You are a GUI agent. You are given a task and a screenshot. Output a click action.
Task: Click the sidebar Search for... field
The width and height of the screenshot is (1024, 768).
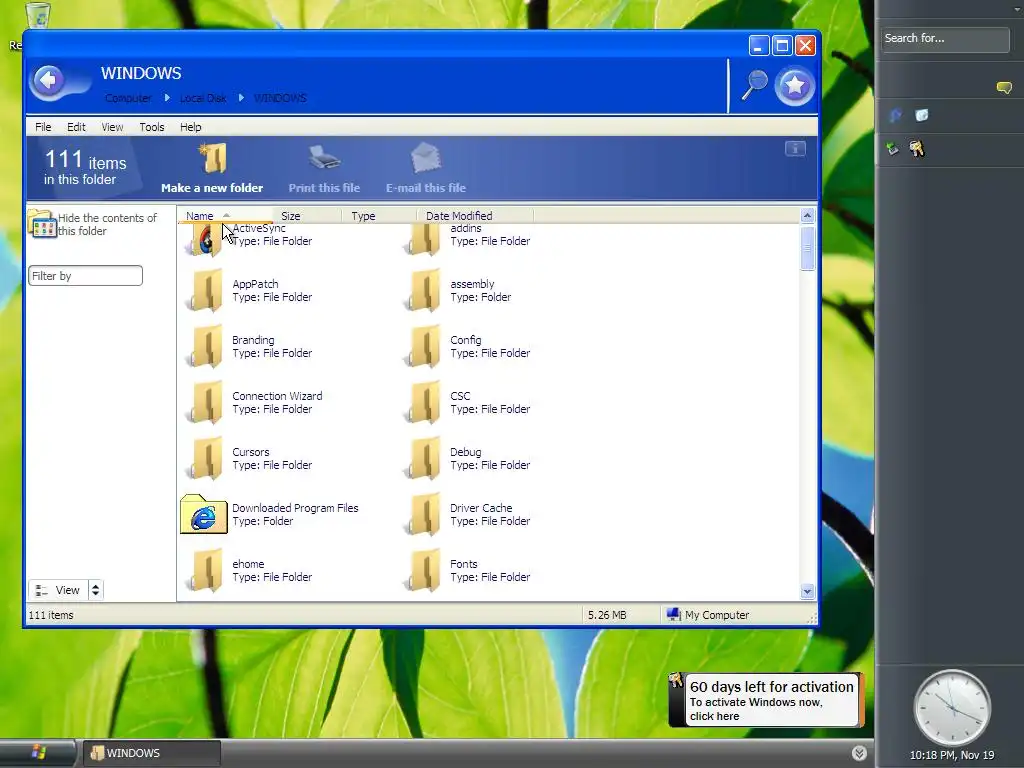pos(944,39)
